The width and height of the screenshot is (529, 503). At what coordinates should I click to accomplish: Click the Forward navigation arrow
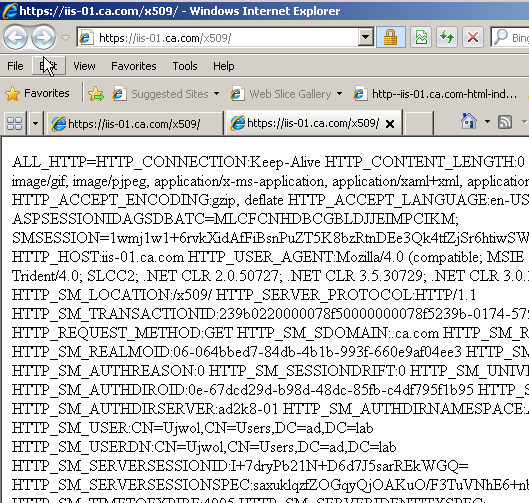point(44,37)
